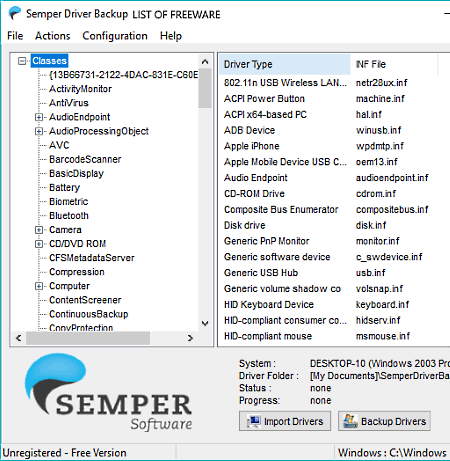
Task: Select the AntiVirus class
Action: (x=69, y=103)
